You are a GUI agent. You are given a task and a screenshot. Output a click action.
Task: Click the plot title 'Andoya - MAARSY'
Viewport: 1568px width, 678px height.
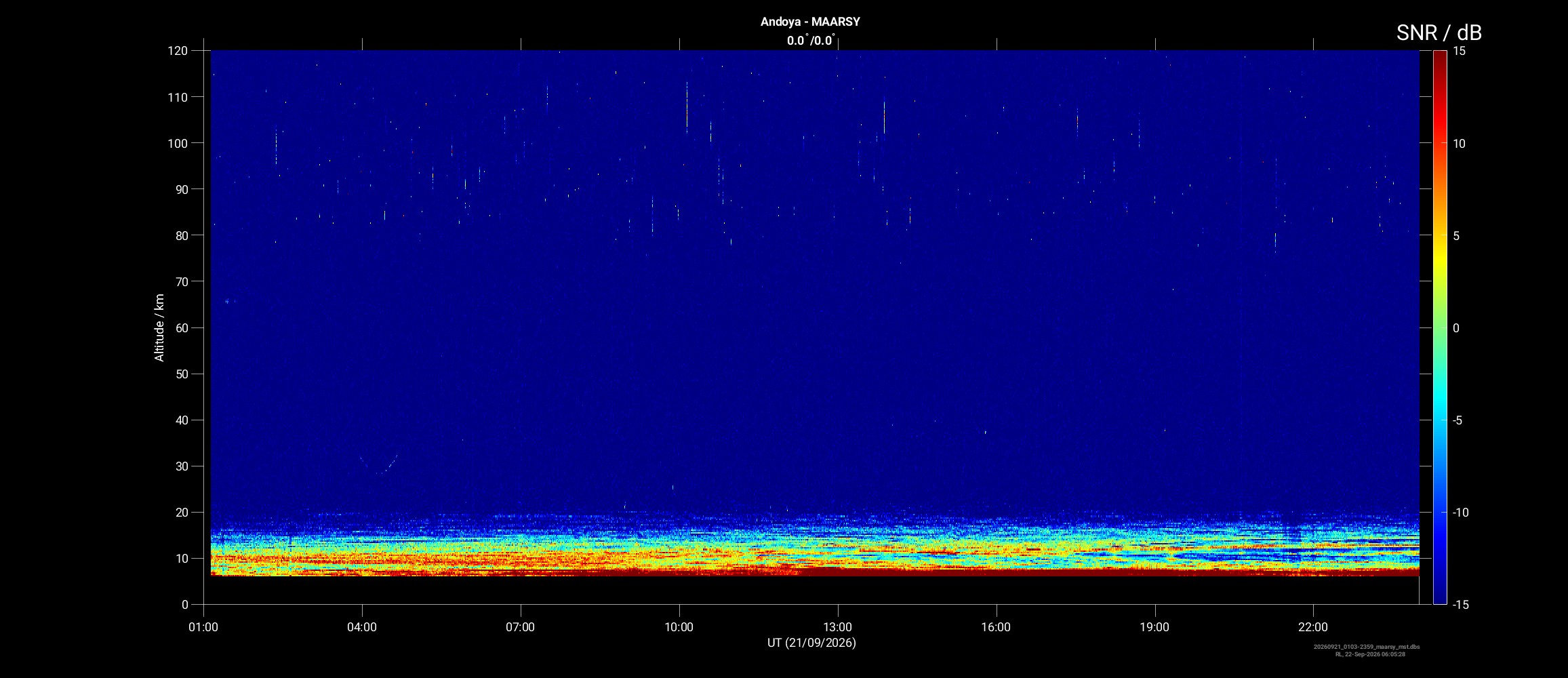click(810, 22)
